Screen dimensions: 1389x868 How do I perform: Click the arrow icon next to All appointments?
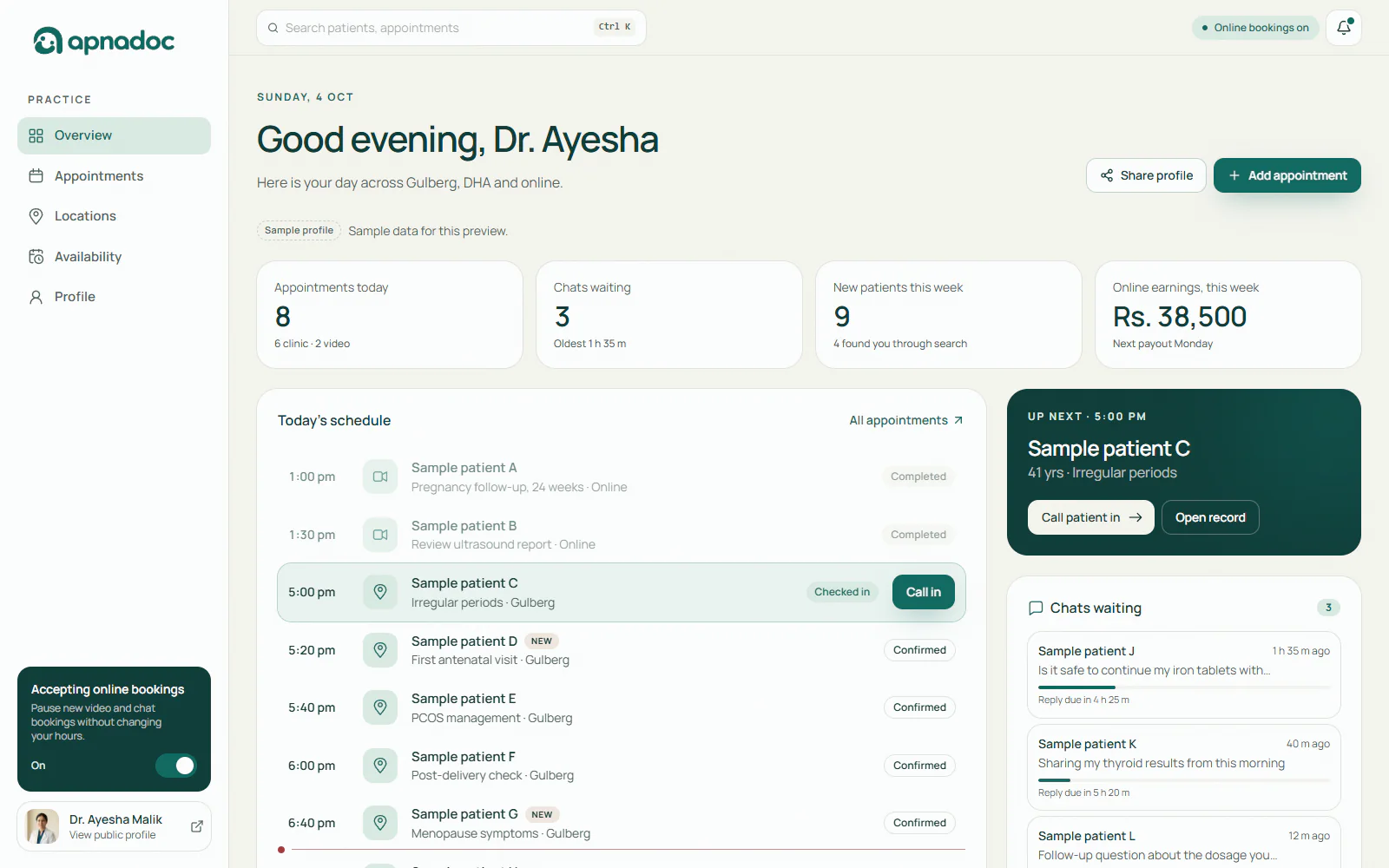point(958,420)
